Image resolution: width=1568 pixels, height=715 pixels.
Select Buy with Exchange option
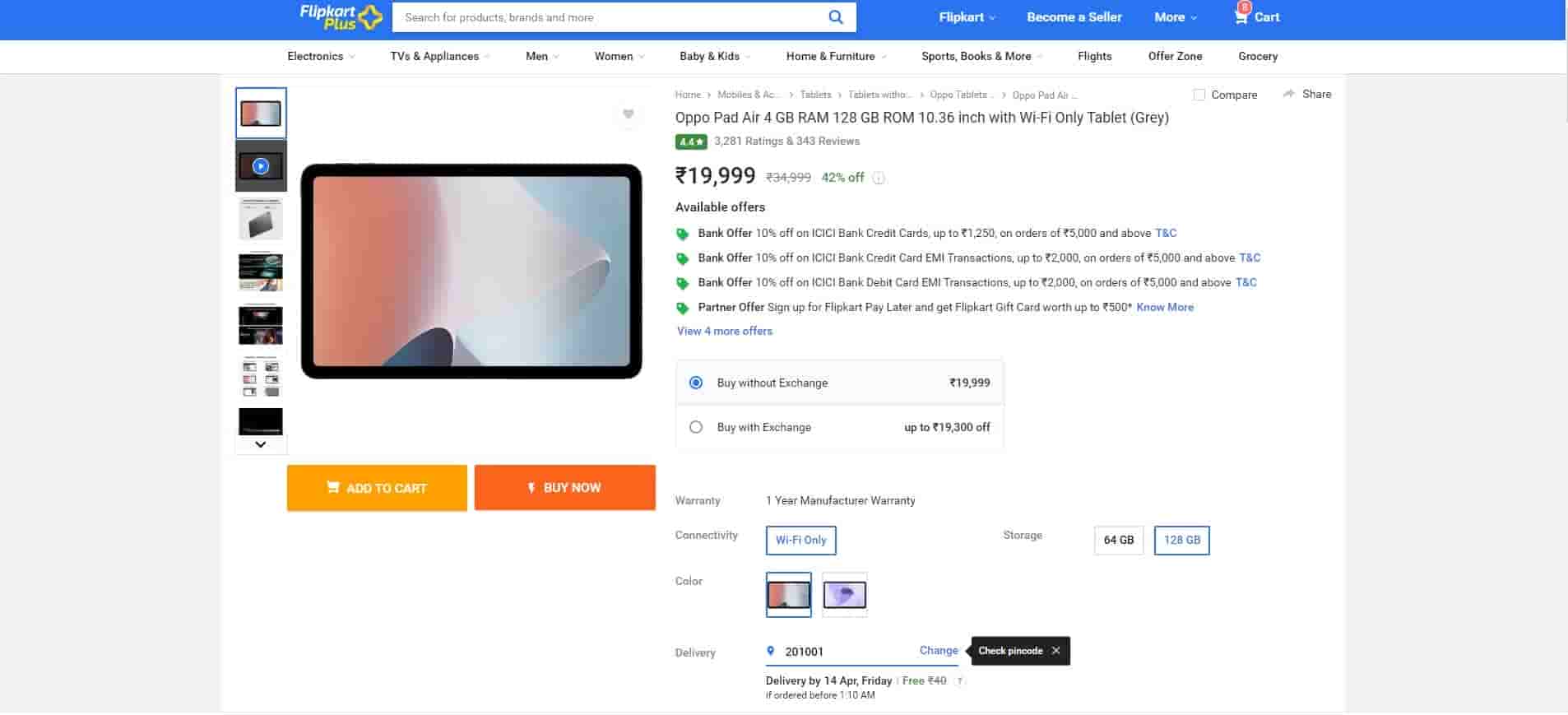click(696, 427)
